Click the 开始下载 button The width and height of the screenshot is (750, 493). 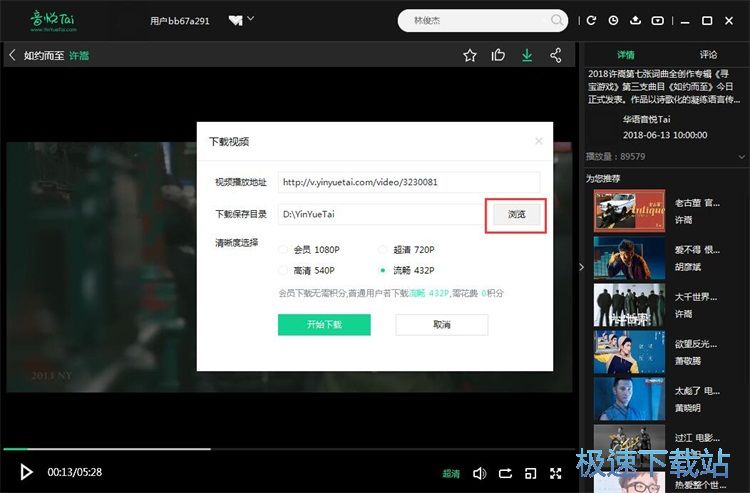(324, 325)
